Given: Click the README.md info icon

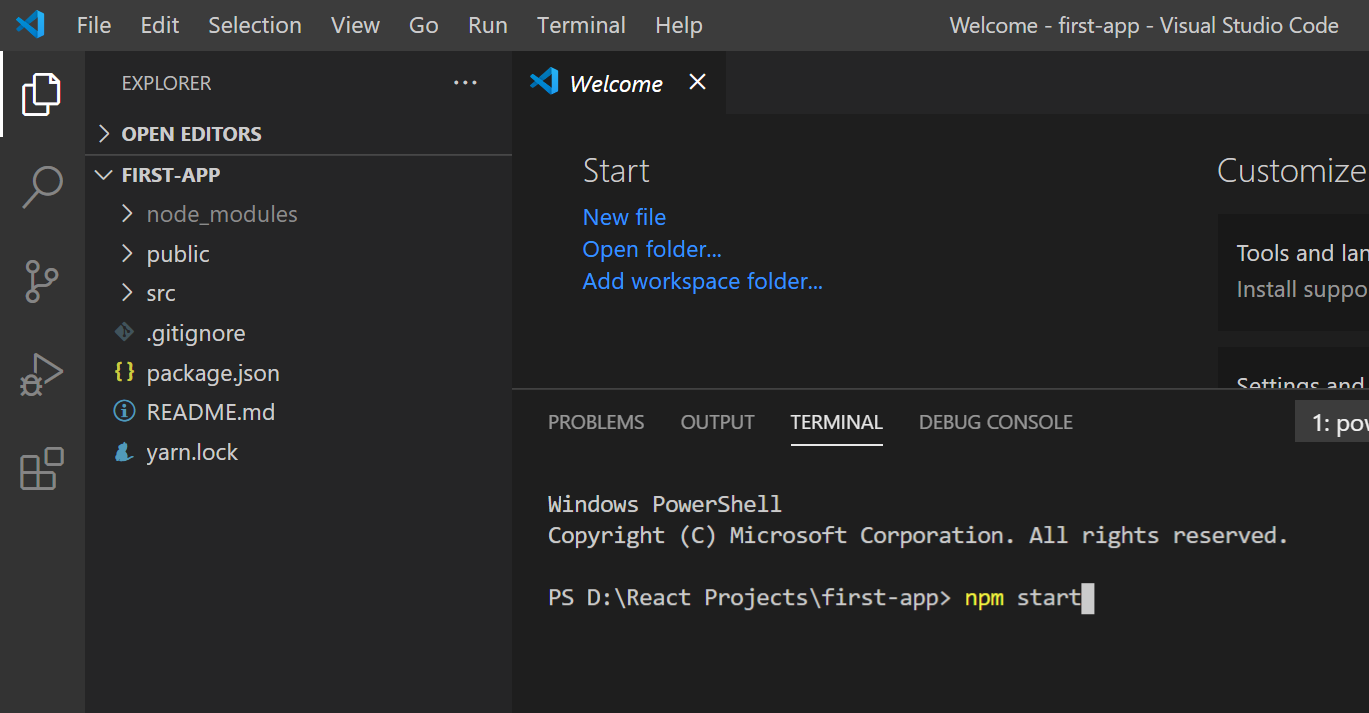Looking at the screenshot, I should (124, 411).
